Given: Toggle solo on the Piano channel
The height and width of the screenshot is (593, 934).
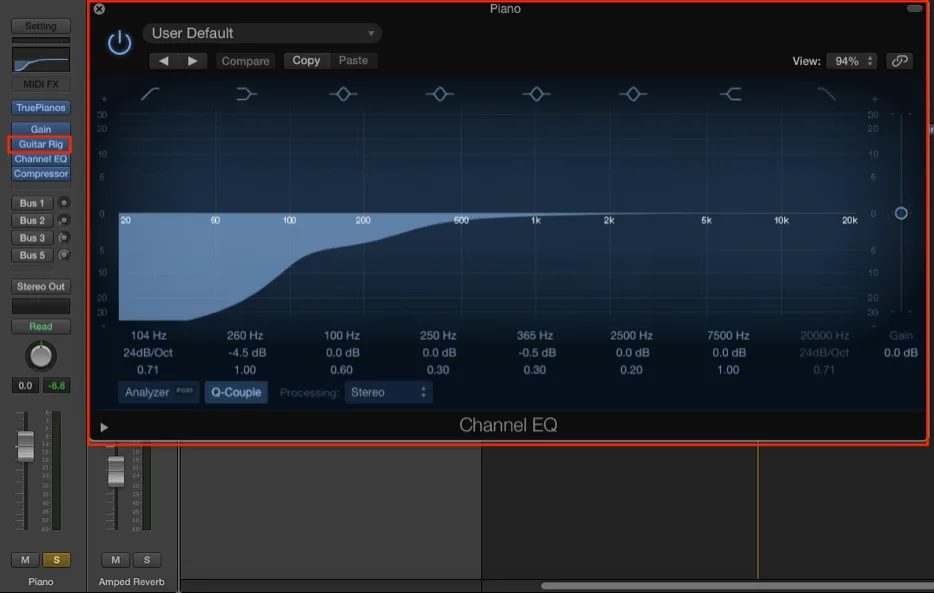Looking at the screenshot, I should pyautogui.click(x=57, y=560).
